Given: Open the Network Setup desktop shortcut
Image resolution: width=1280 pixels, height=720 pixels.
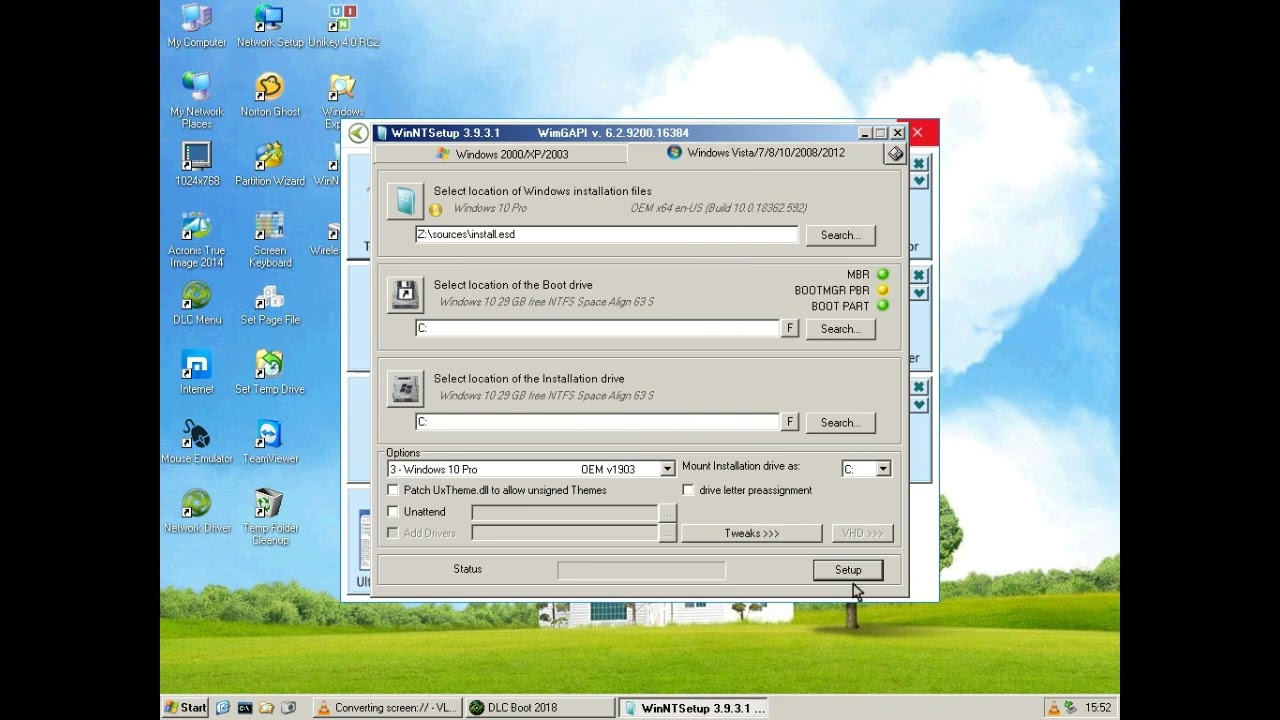Looking at the screenshot, I should 270,27.
